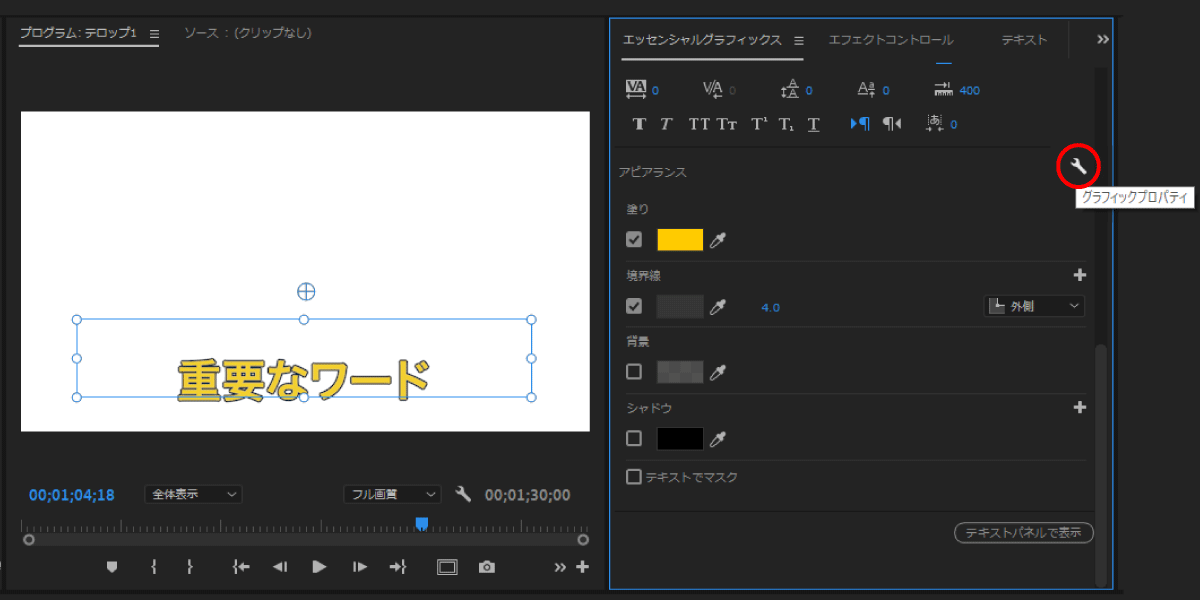This screenshot has height=600, width=1200.
Task: Enable the Small Caps (Tт) text style
Action: pos(727,124)
